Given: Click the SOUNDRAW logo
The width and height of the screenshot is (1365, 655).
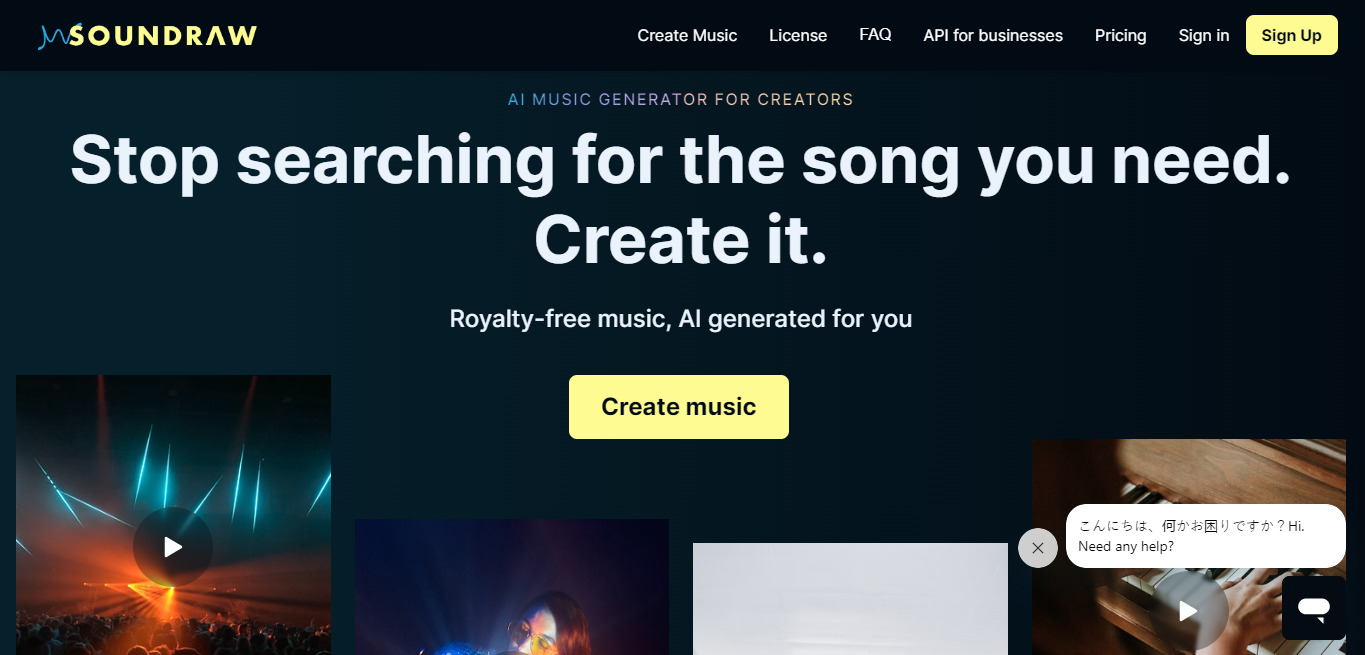Looking at the screenshot, I should point(148,36).
